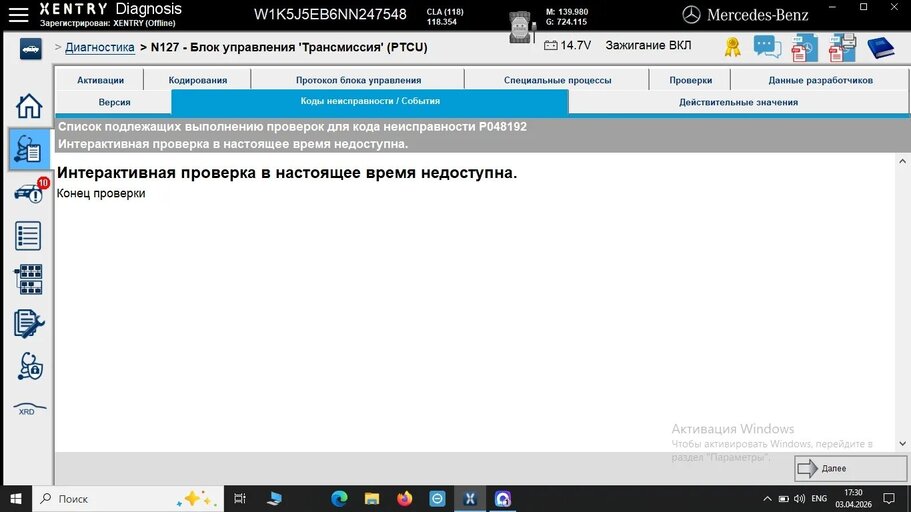Viewport: 911px width, 512px height.
Task: Switch to Действительные значения tab
Action: point(738,102)
